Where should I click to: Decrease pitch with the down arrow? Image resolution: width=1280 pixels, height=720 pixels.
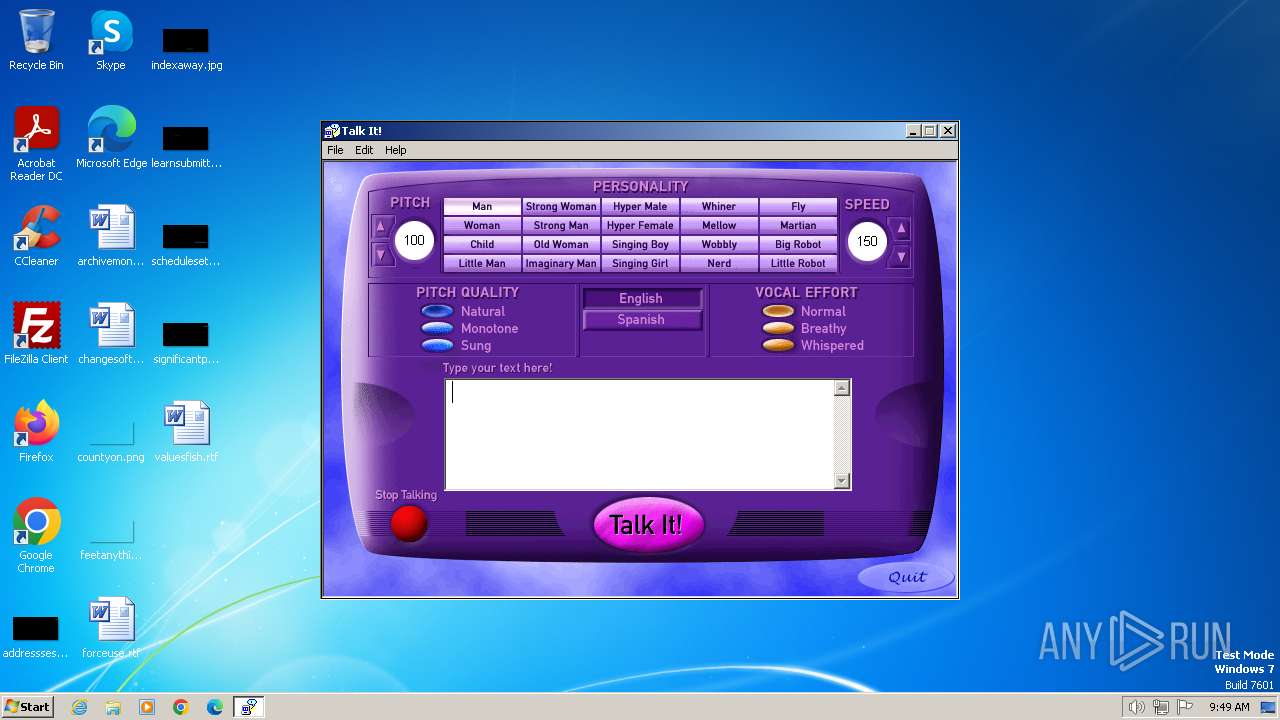[x=381, y=255]
